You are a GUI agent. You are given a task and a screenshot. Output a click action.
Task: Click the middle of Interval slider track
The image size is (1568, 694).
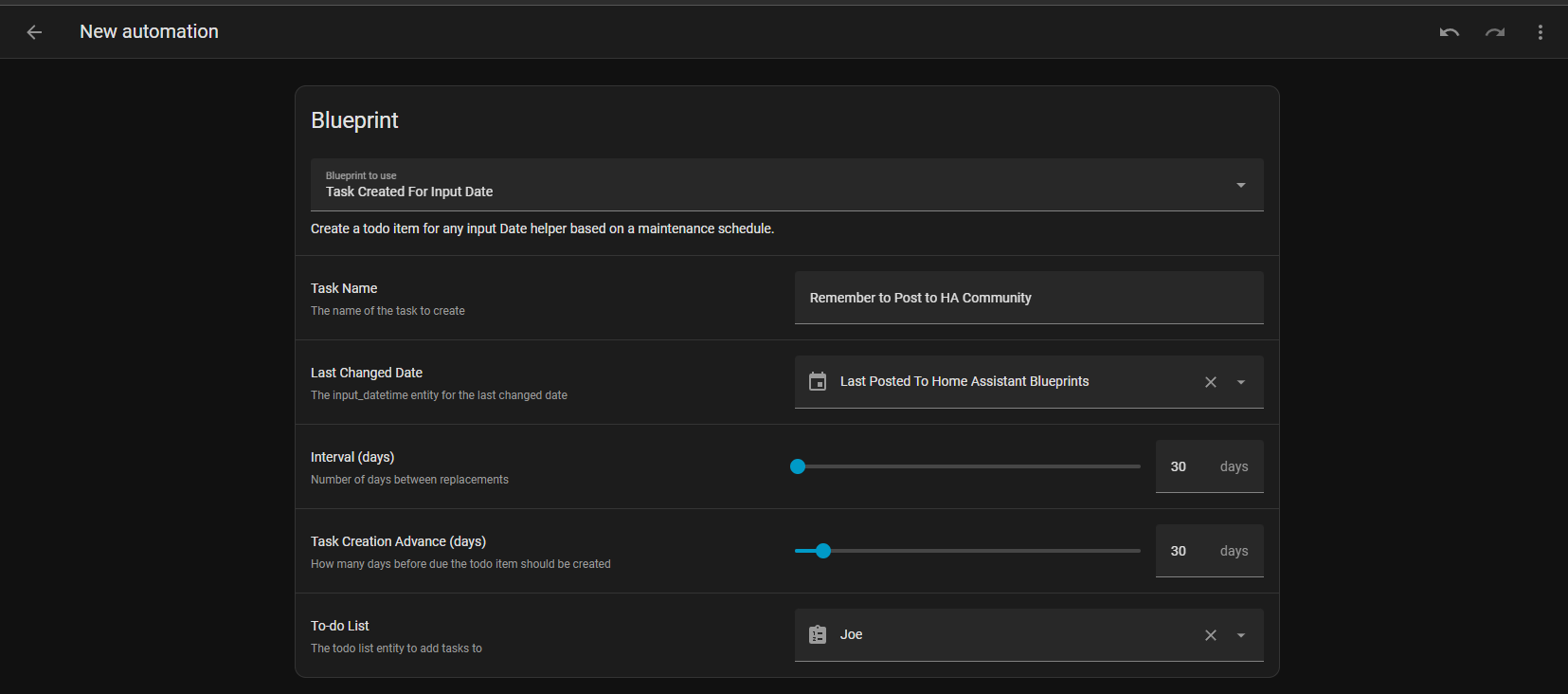(967, 466)
